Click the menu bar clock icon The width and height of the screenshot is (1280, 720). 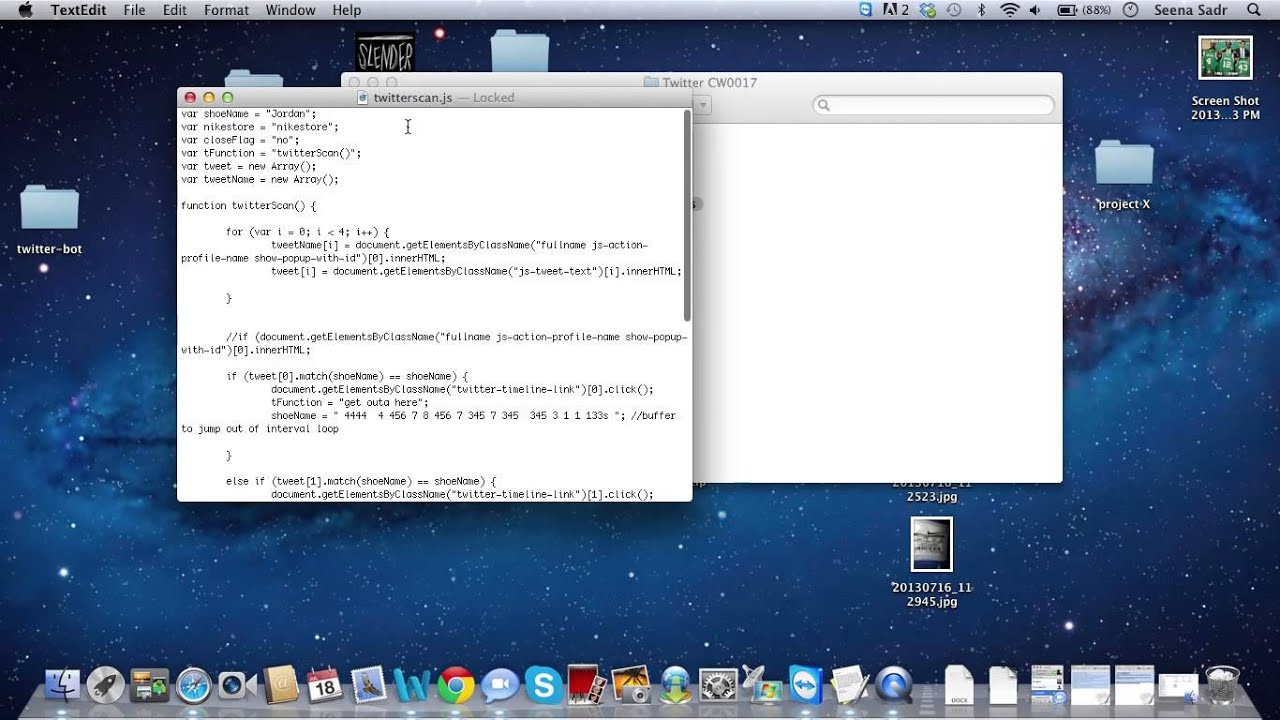click(1131, 10)
